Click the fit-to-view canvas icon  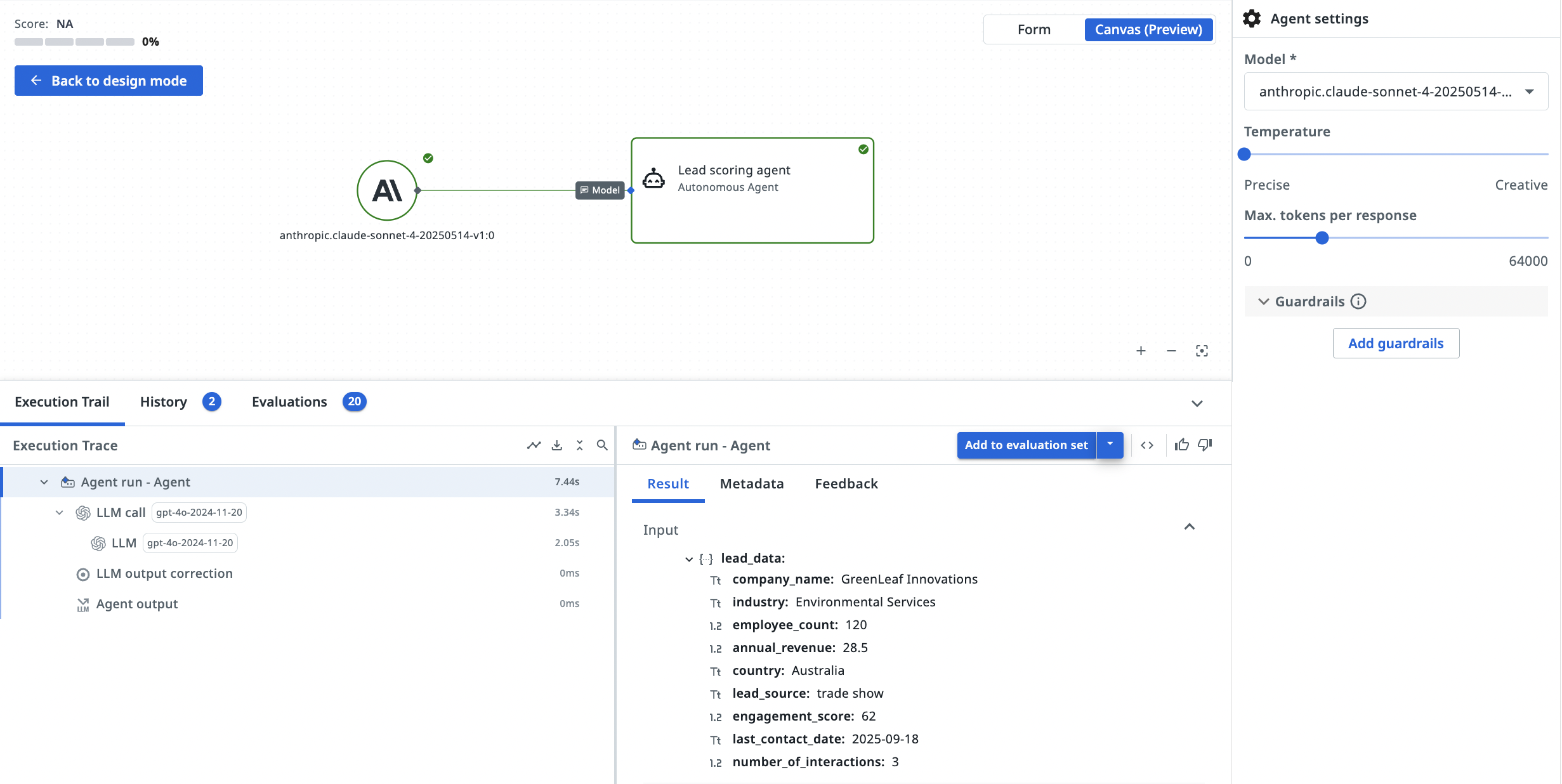[1202, 351]
